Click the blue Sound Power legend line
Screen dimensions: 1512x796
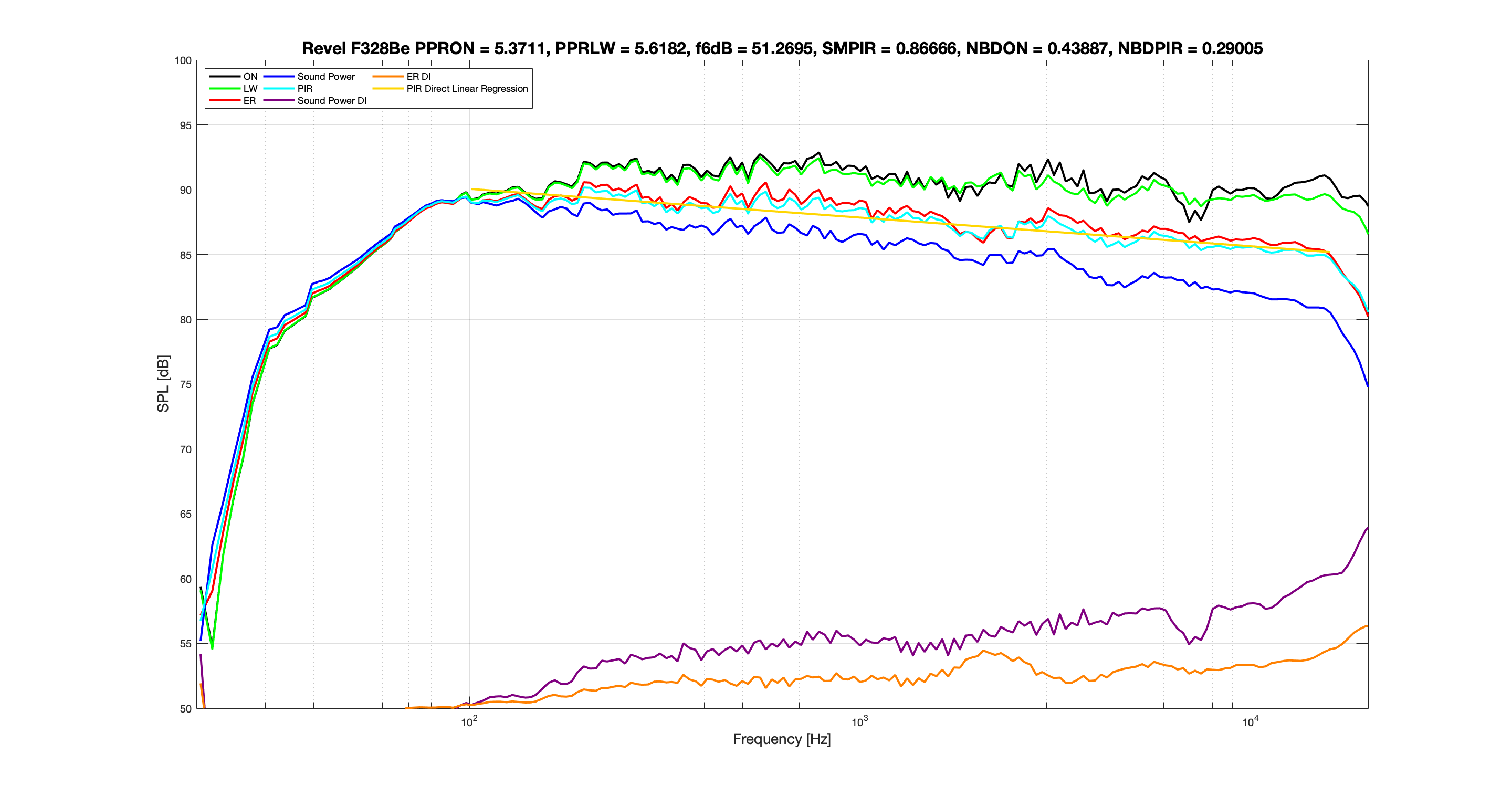click(x=279, y=76)
